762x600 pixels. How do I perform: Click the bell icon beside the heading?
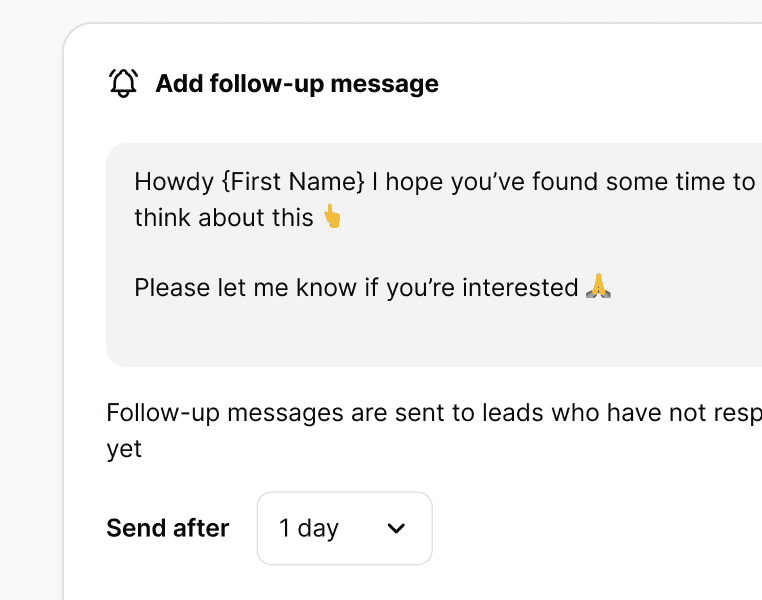(123, 83)
